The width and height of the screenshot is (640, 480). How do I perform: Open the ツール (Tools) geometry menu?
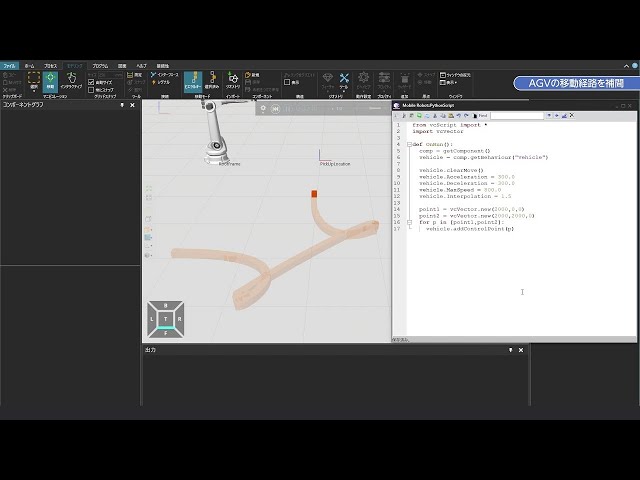(344, 81)
